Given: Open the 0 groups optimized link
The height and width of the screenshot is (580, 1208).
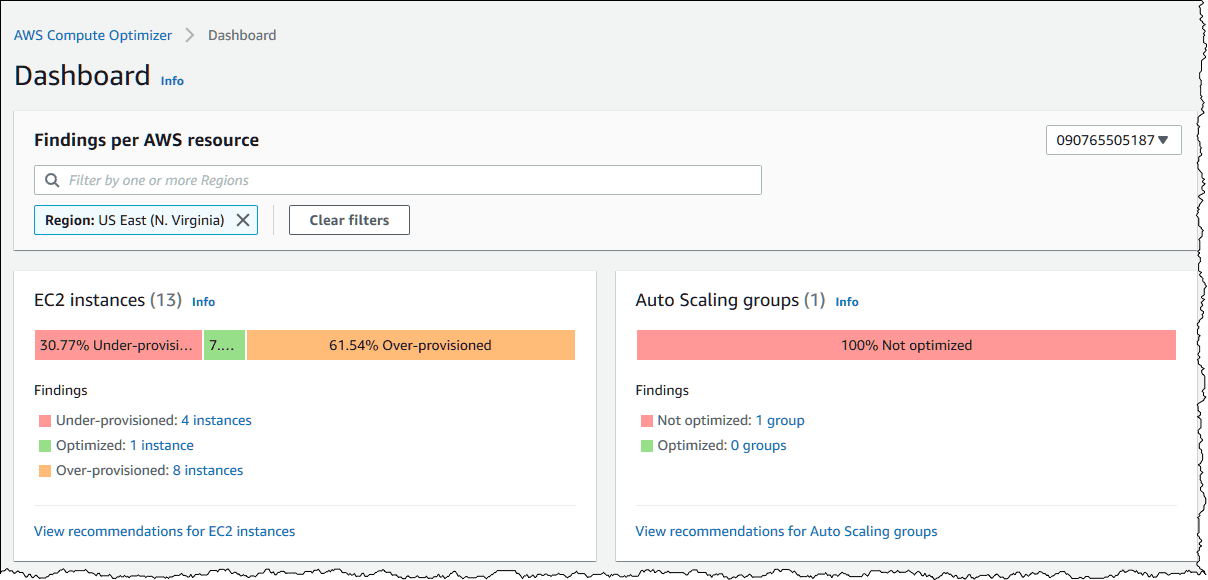Looking at the screenshot, I should pyautogui.click(x=759, y=445).
